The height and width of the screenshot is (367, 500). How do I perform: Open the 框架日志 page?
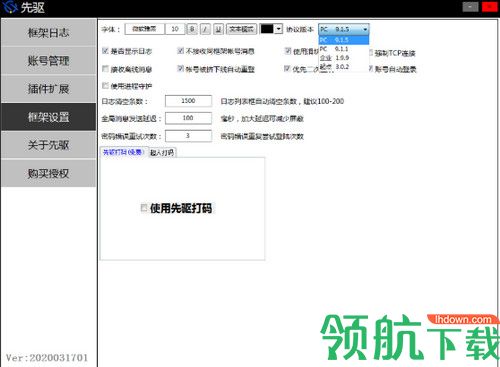(x=49, y=32)
